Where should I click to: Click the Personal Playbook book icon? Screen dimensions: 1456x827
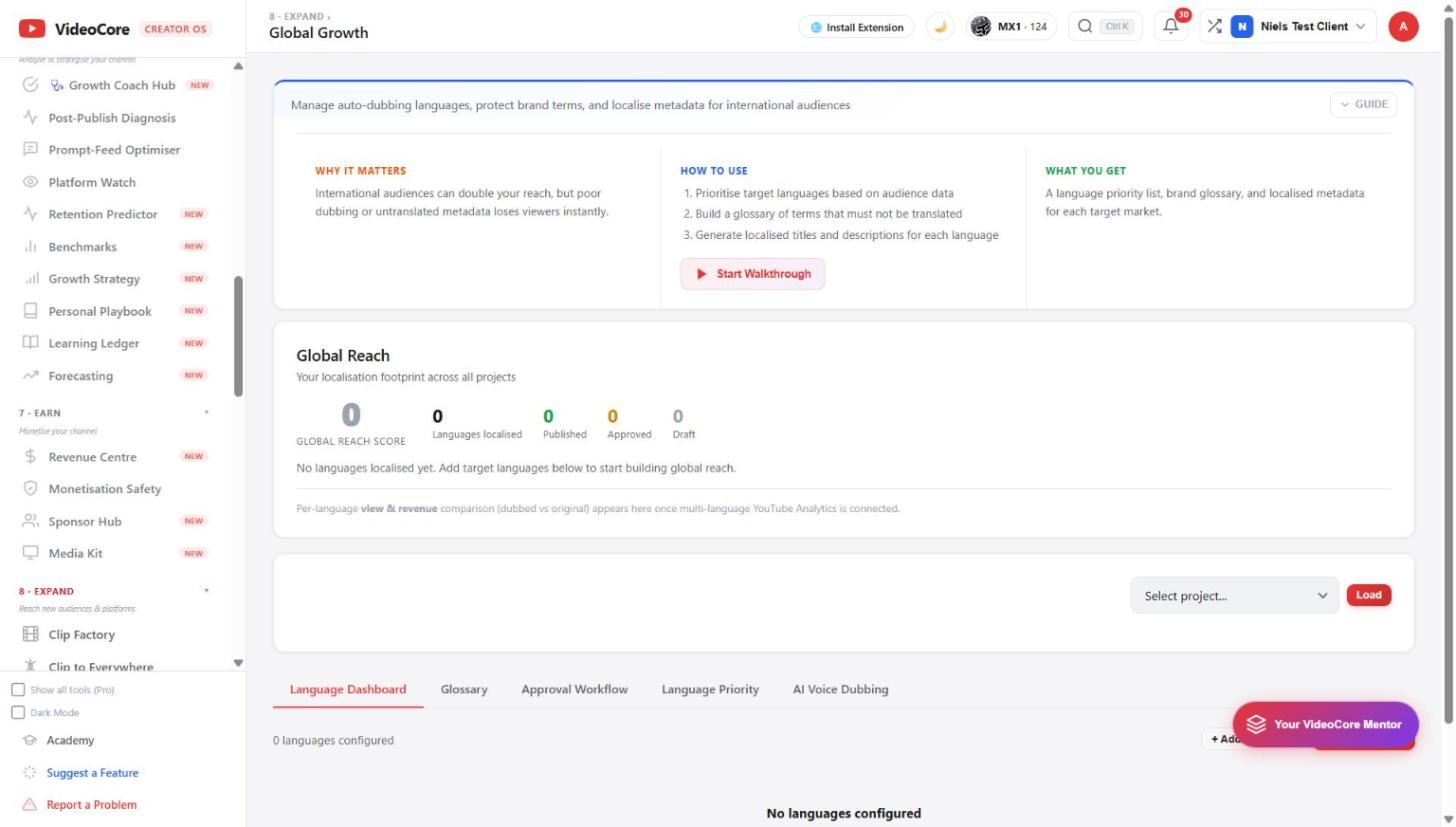tap(31, 311)
